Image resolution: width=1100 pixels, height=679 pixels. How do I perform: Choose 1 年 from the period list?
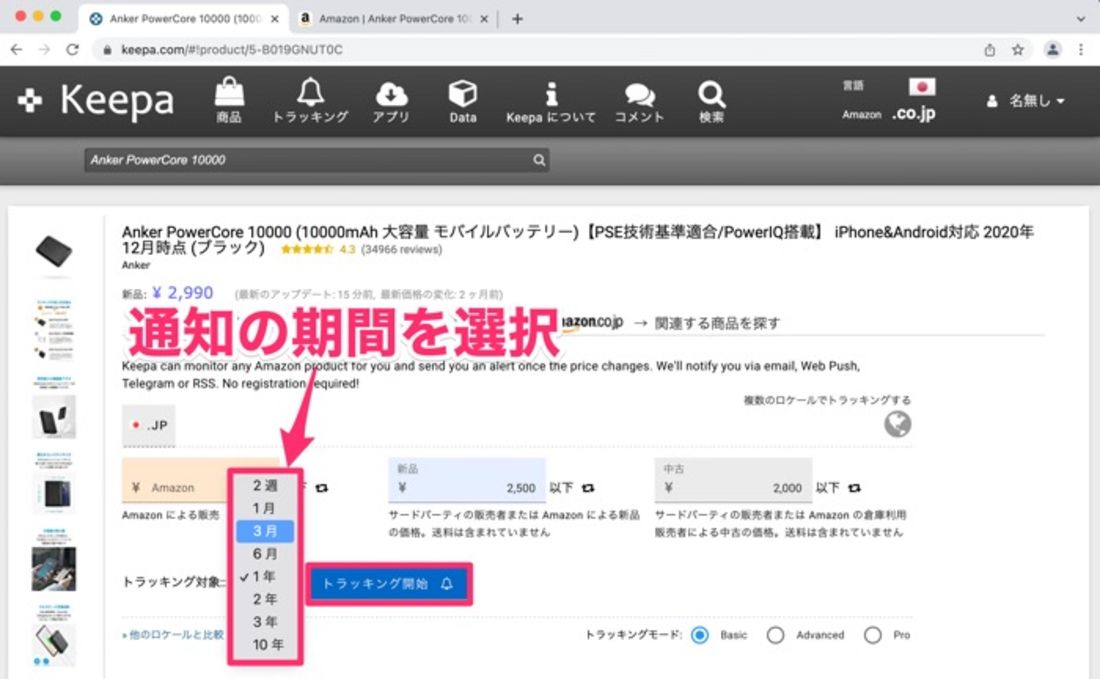[x=265, y=576]
